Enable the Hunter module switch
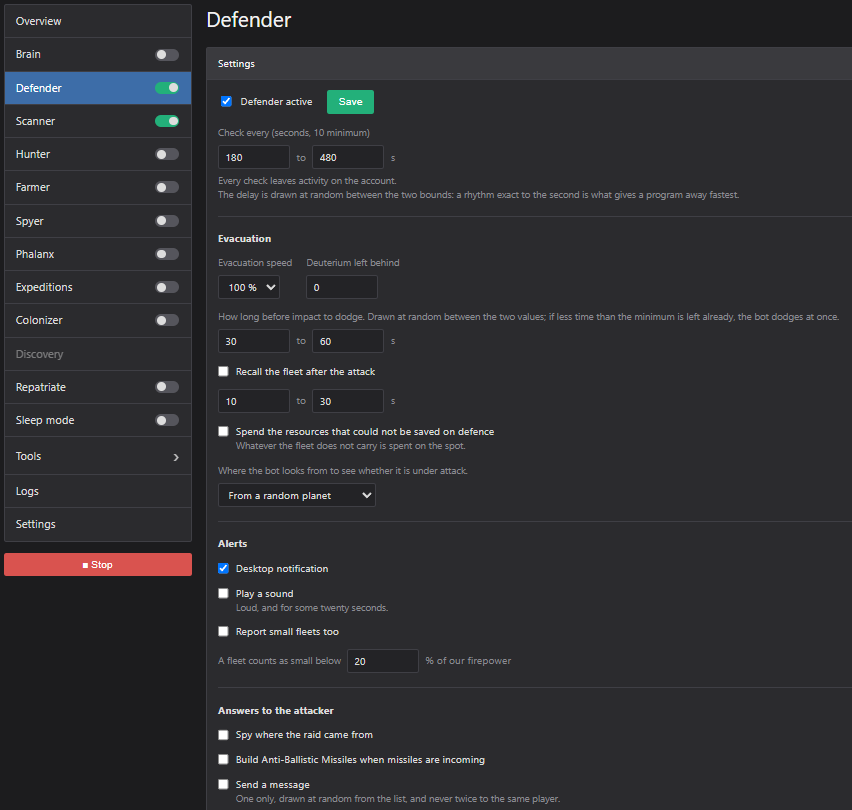Screen dimensions: 852x810 [x=167, y=154]
